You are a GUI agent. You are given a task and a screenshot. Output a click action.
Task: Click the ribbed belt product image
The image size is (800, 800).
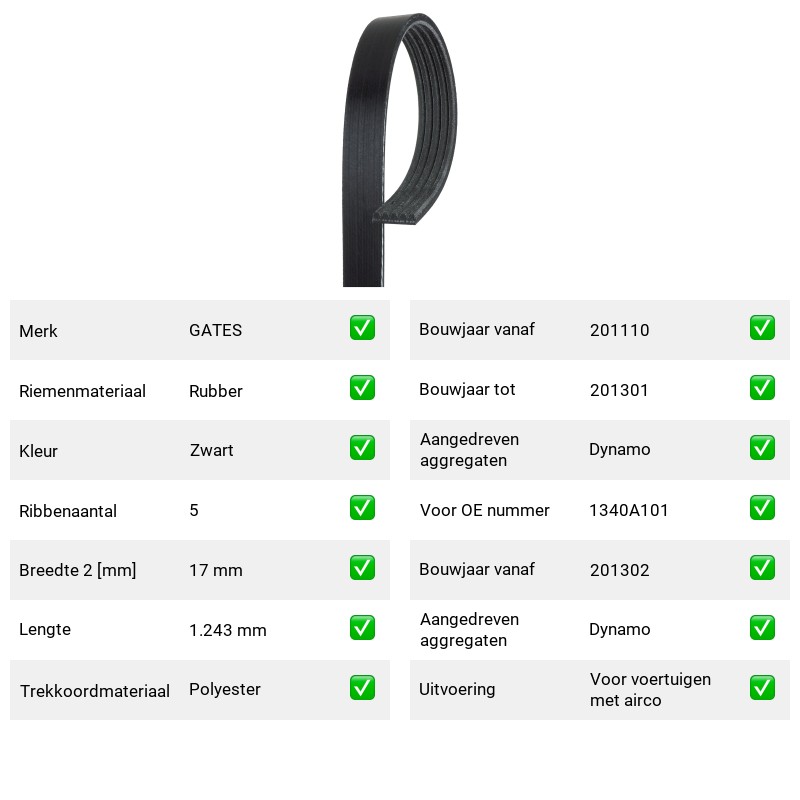coord(399,150)
